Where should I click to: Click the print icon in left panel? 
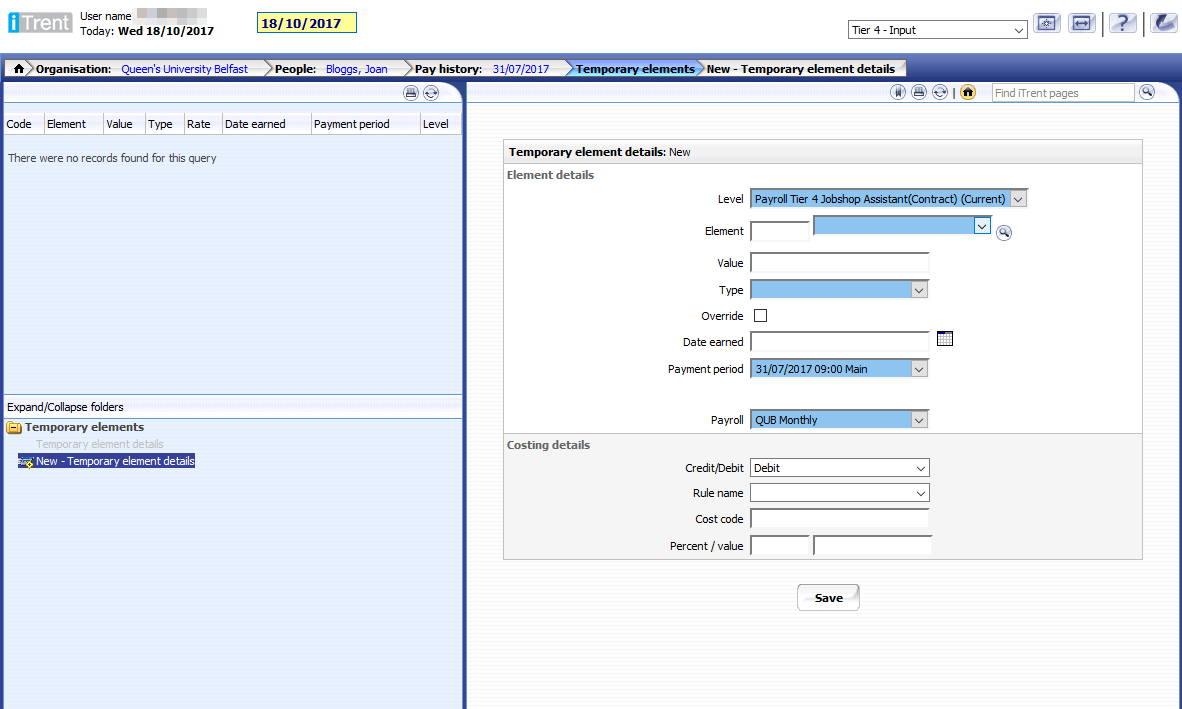pyautogui.click(x=410, y=93)
